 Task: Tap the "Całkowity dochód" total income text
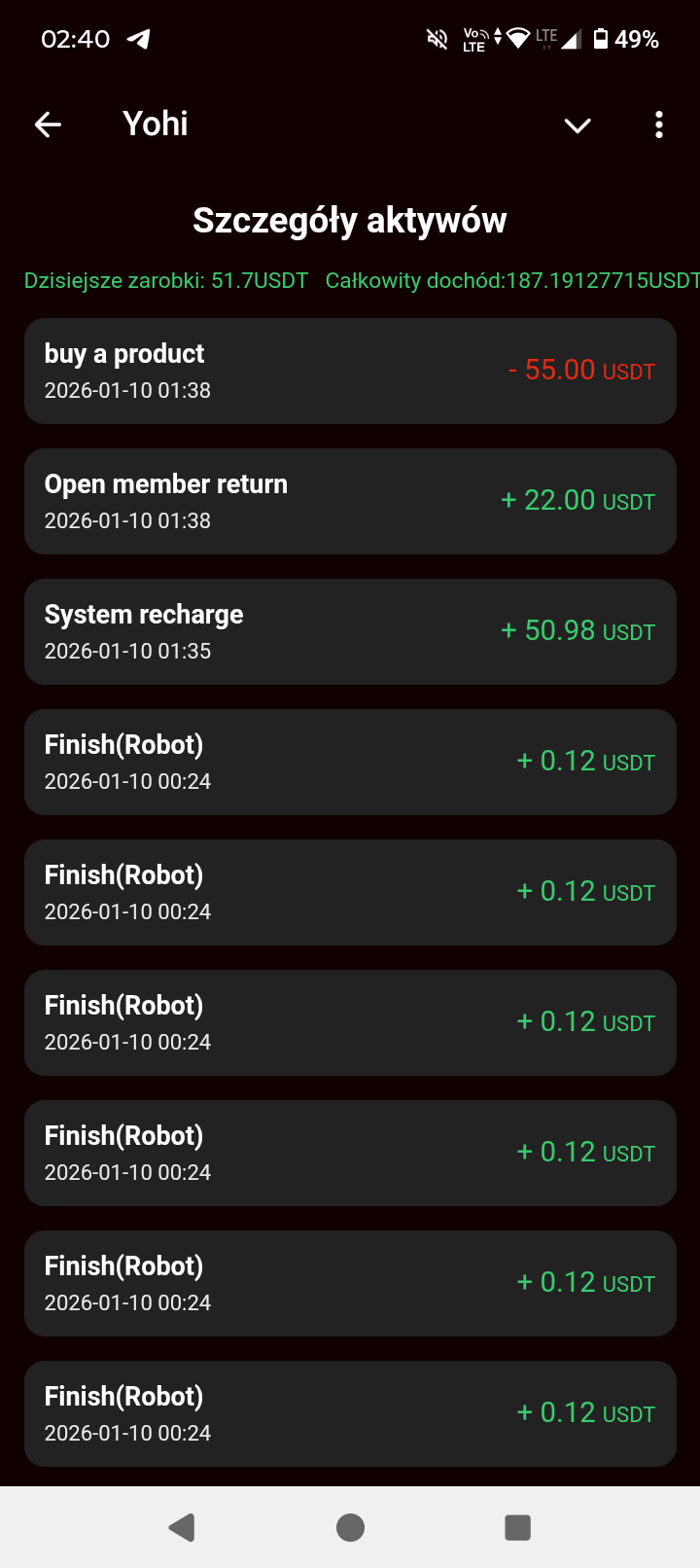pos(511,281)
